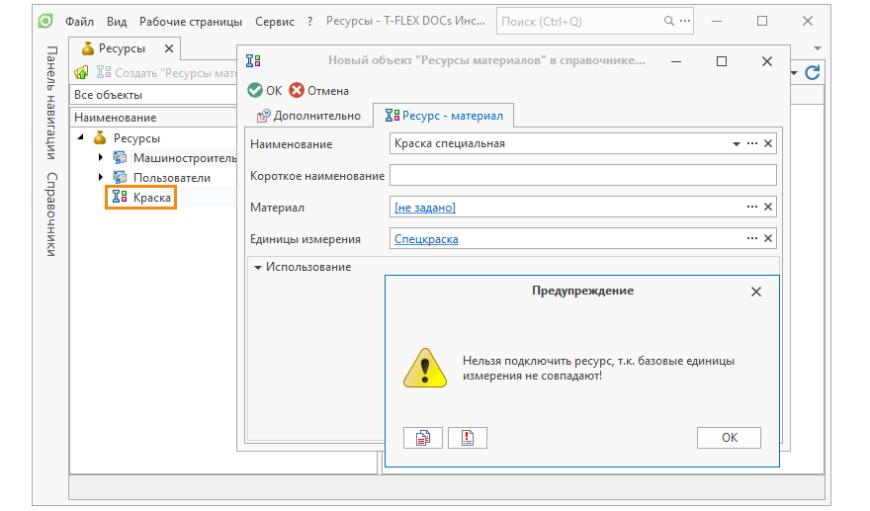The width and height of the screenshot is (870, 511).
Task: Click the [не задано] material link
Action: (x=425, y=208)
